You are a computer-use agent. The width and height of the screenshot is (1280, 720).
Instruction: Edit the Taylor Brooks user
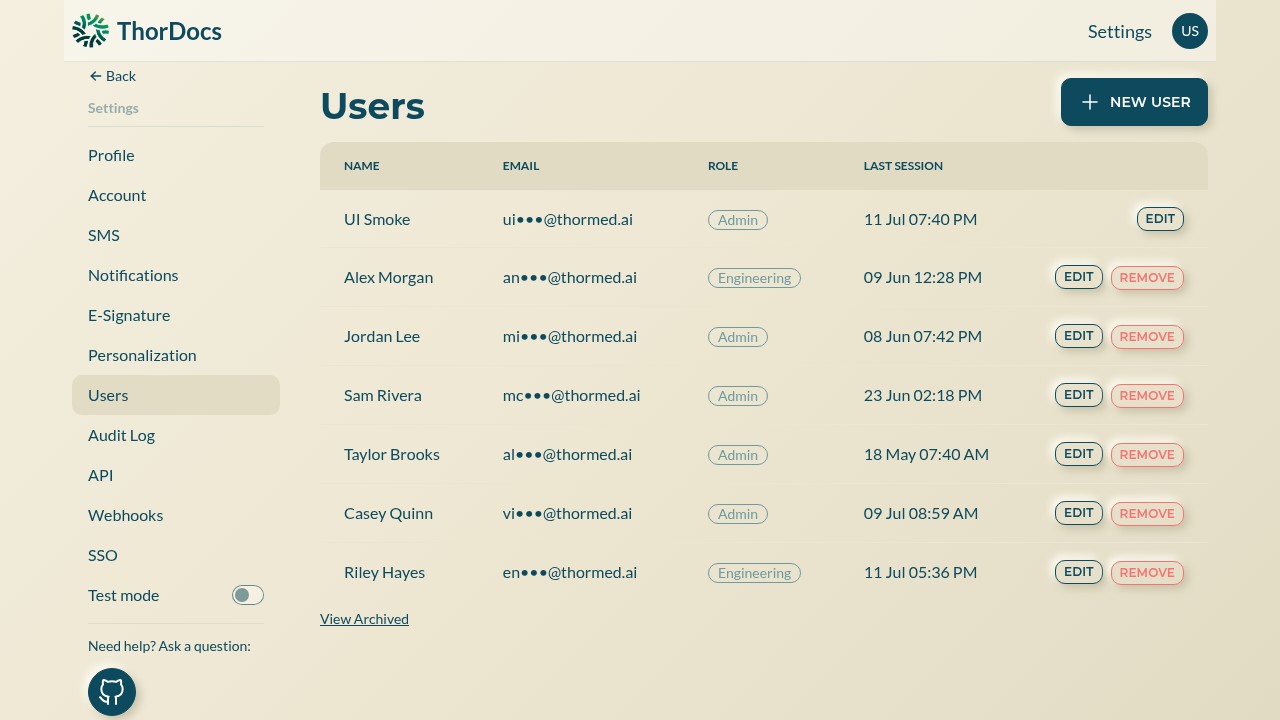(x=1079, y=454)
